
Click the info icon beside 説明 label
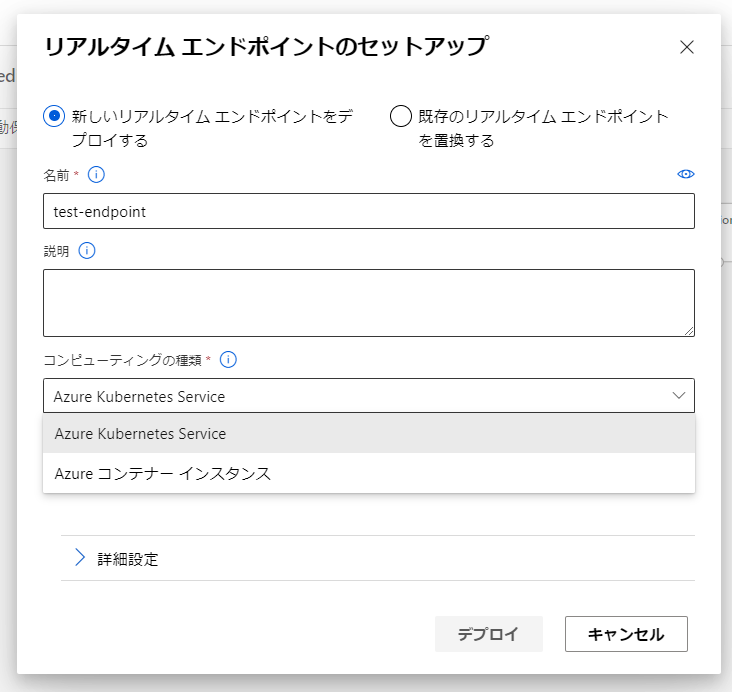pos(87,251)
